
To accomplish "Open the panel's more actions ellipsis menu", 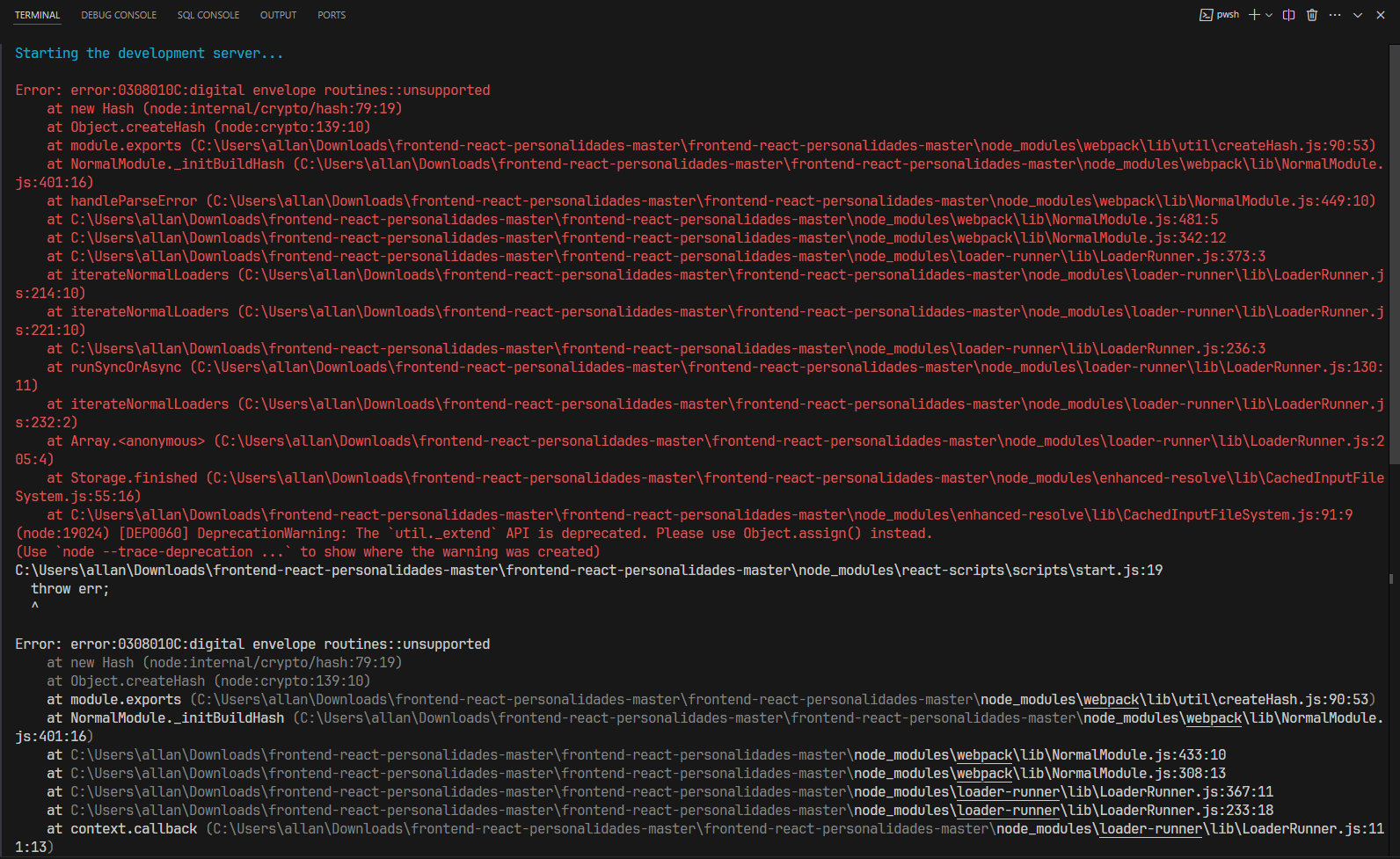I will tap(1335, 15).
